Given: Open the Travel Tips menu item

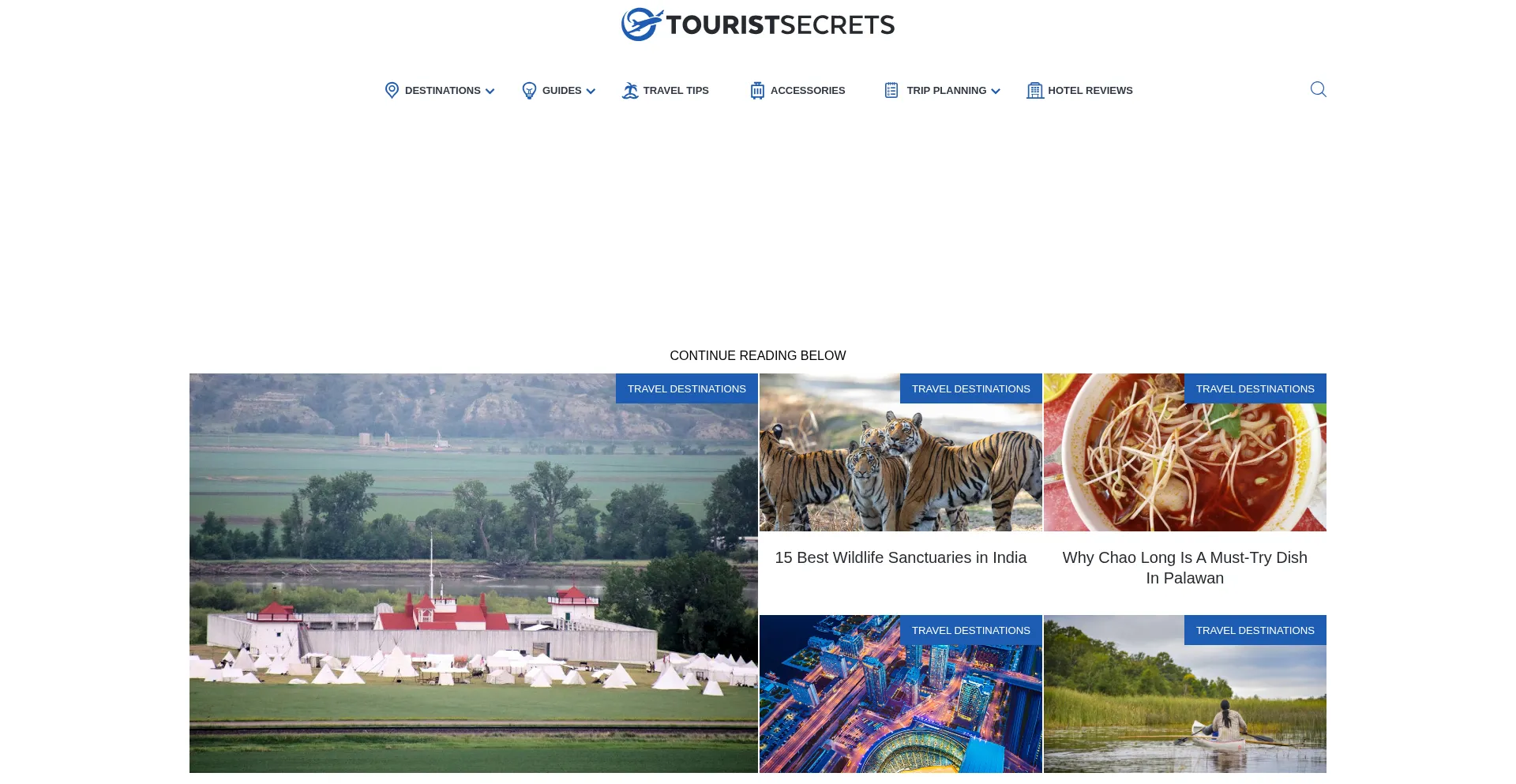Looking at the screenshot, I should (x=676, y=91).
